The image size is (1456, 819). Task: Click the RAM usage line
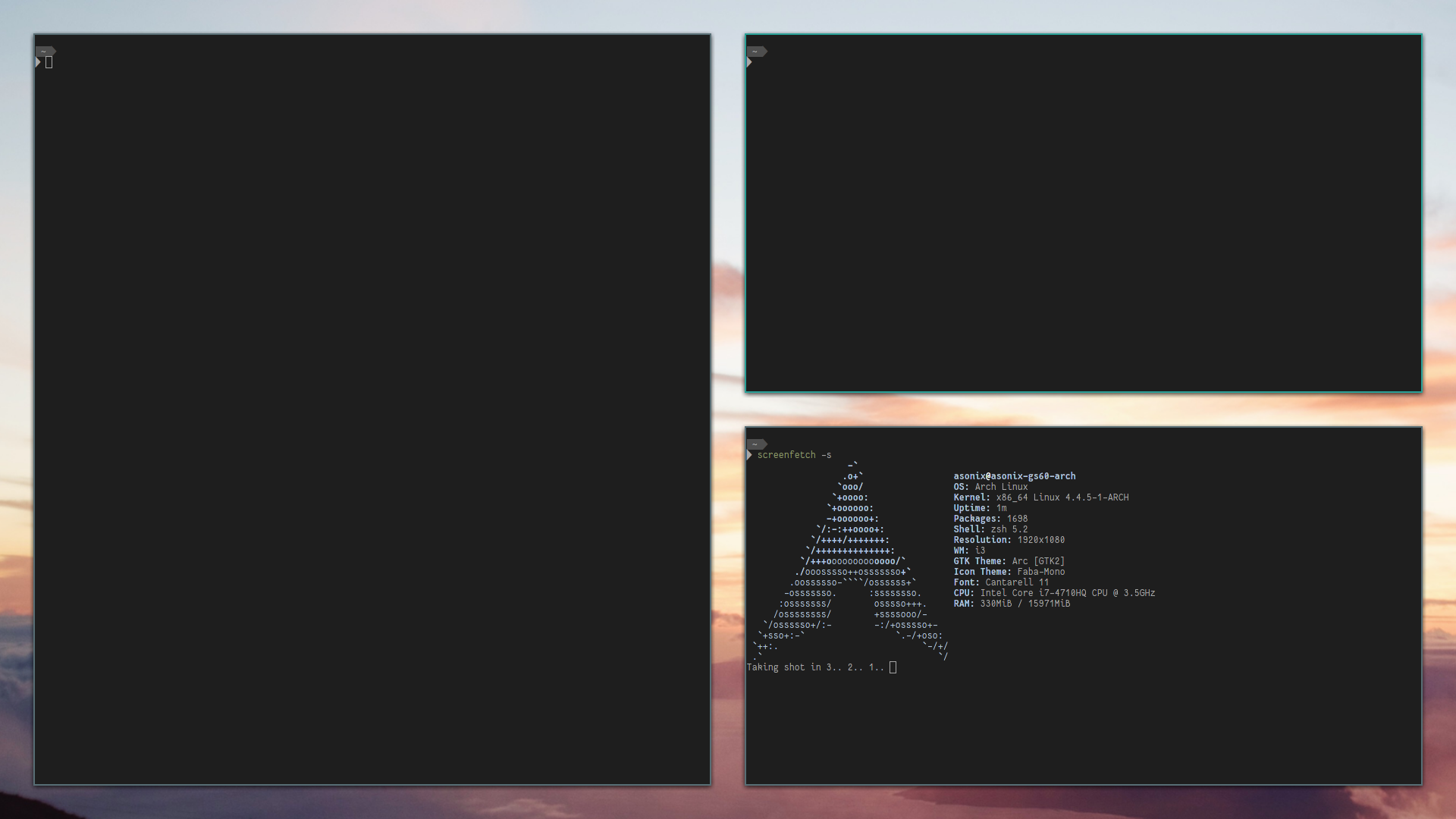(1012, 604)
